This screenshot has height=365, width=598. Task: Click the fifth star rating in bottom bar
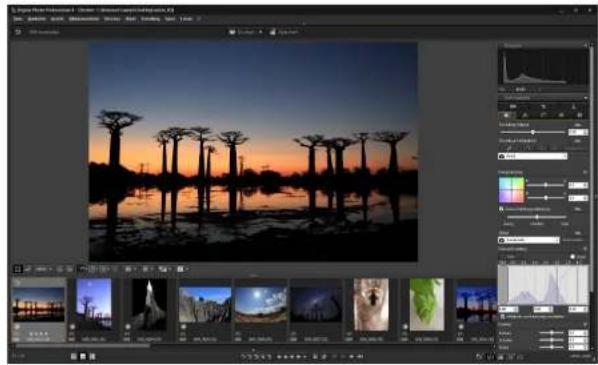point(305,357)
